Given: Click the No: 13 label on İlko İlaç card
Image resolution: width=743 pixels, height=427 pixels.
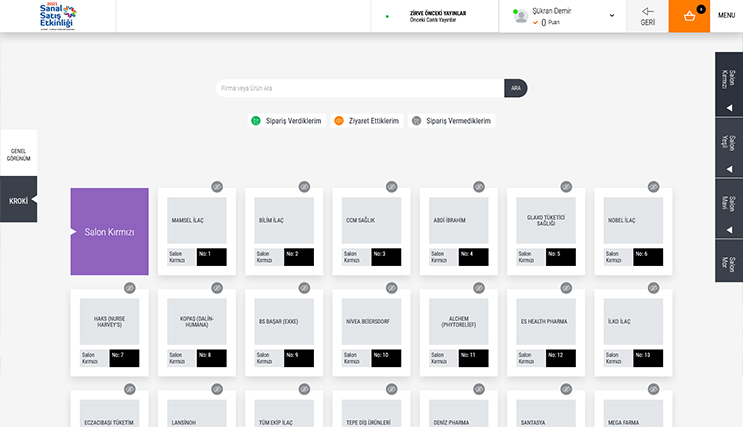Looking at the screenshot, I should pos(648,358).
